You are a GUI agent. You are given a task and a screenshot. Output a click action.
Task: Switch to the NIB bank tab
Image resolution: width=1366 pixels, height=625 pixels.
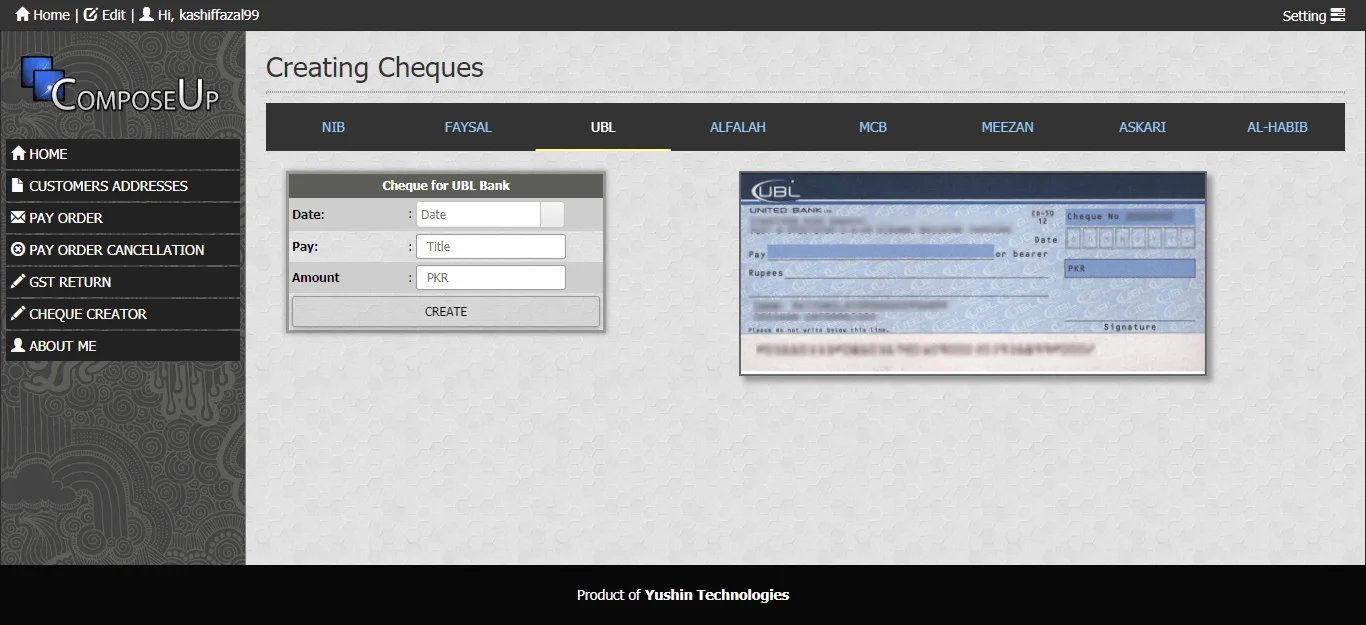tap(333, 127)
